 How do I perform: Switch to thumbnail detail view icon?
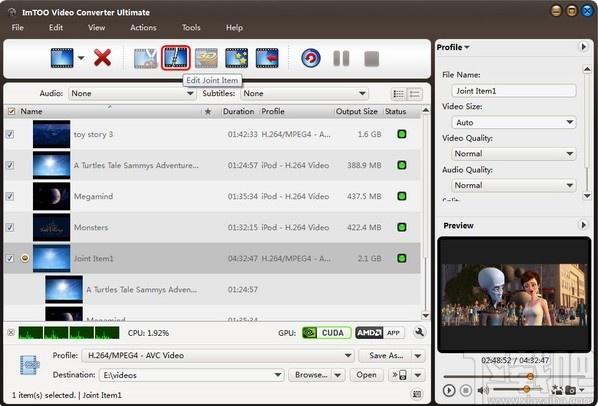click(x=415, y=94)
